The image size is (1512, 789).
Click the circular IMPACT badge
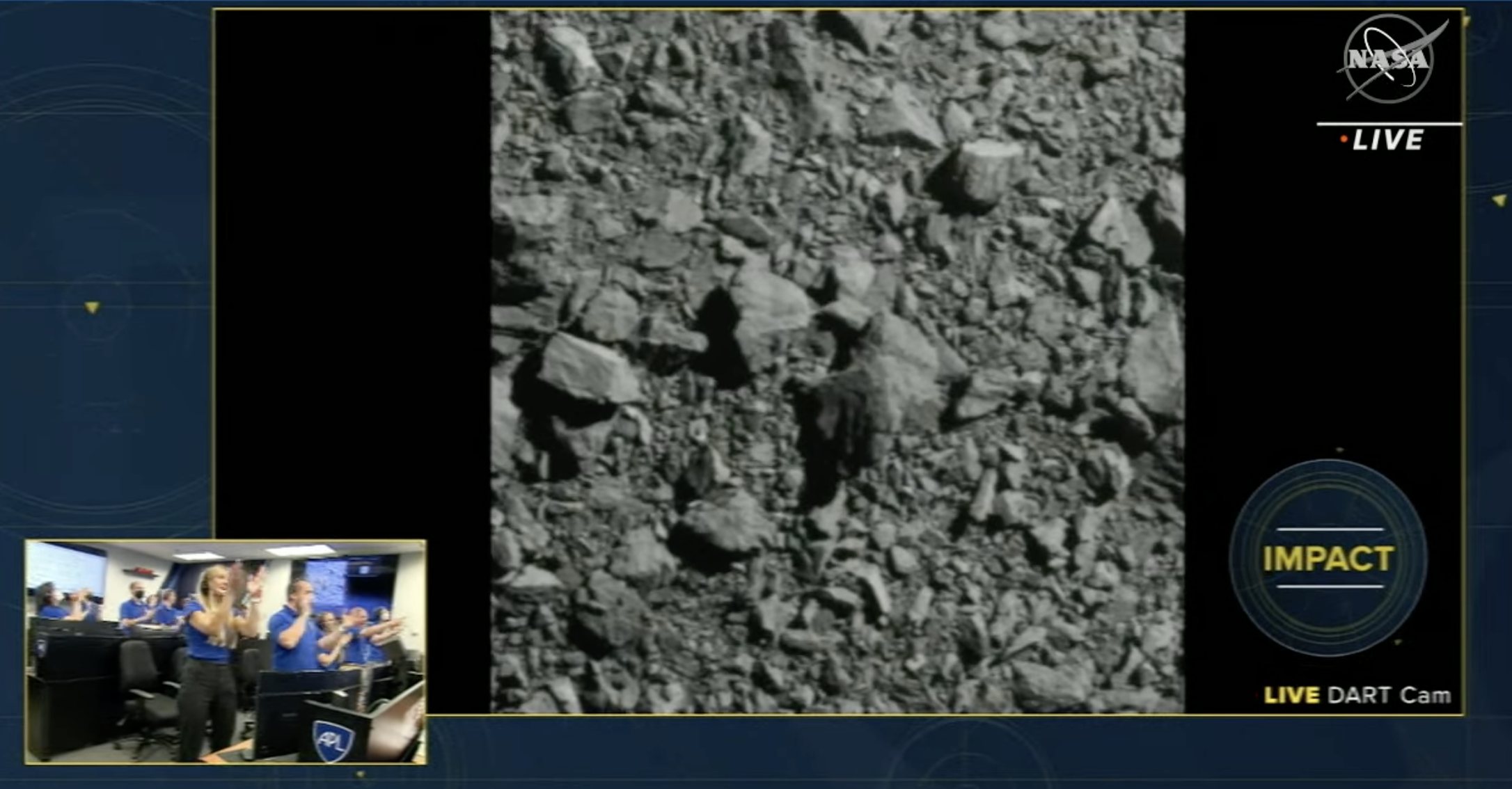1328,557
